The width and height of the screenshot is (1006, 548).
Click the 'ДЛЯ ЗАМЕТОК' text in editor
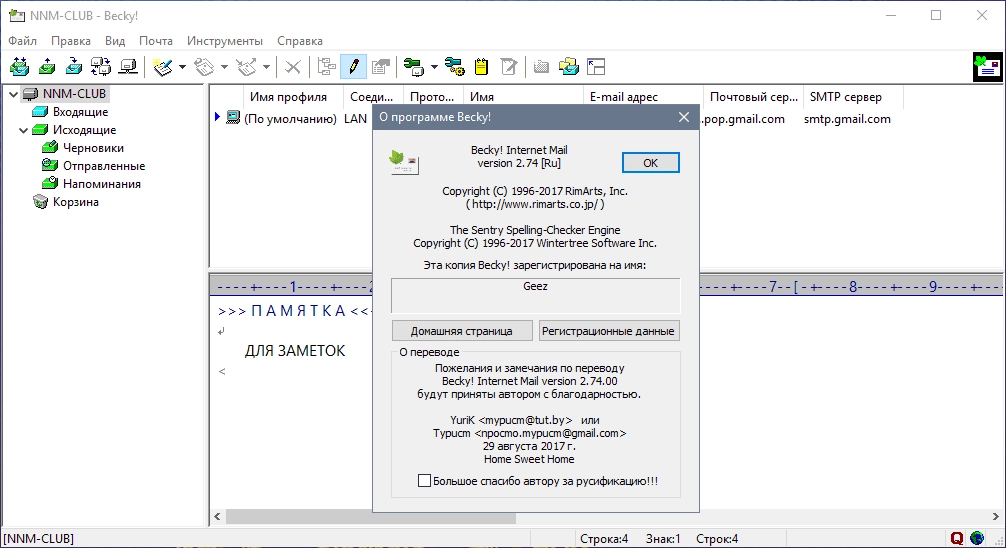click(x=295, y=351)
